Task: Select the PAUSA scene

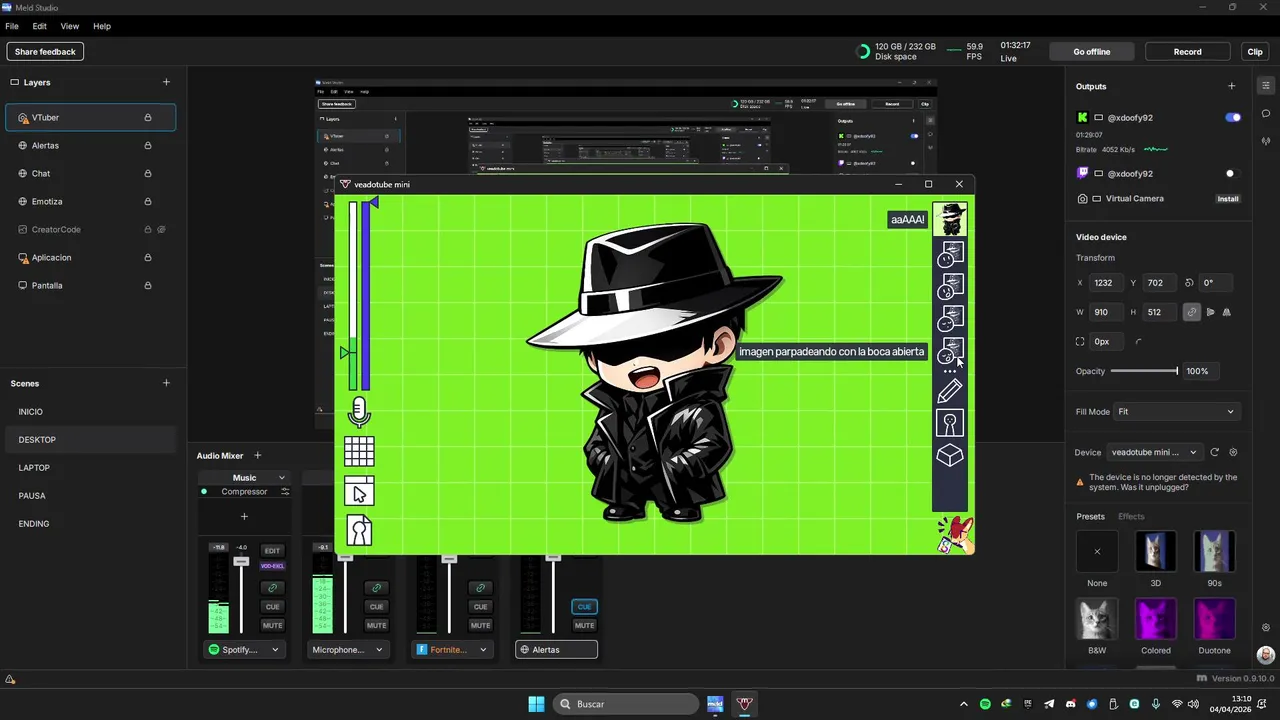Action: coord(32,496)
